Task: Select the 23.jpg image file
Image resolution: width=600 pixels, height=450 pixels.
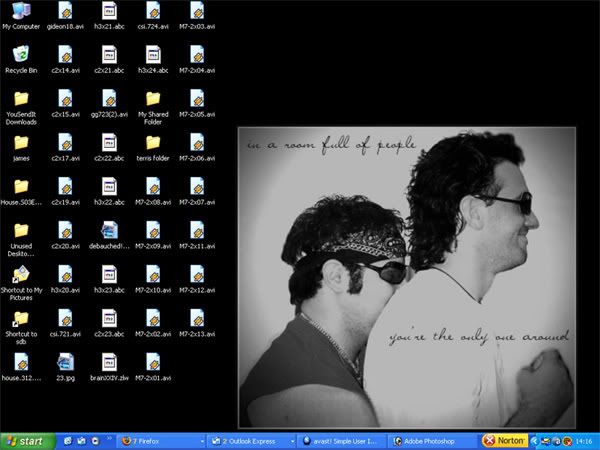Action: click(x=64, y=361)
